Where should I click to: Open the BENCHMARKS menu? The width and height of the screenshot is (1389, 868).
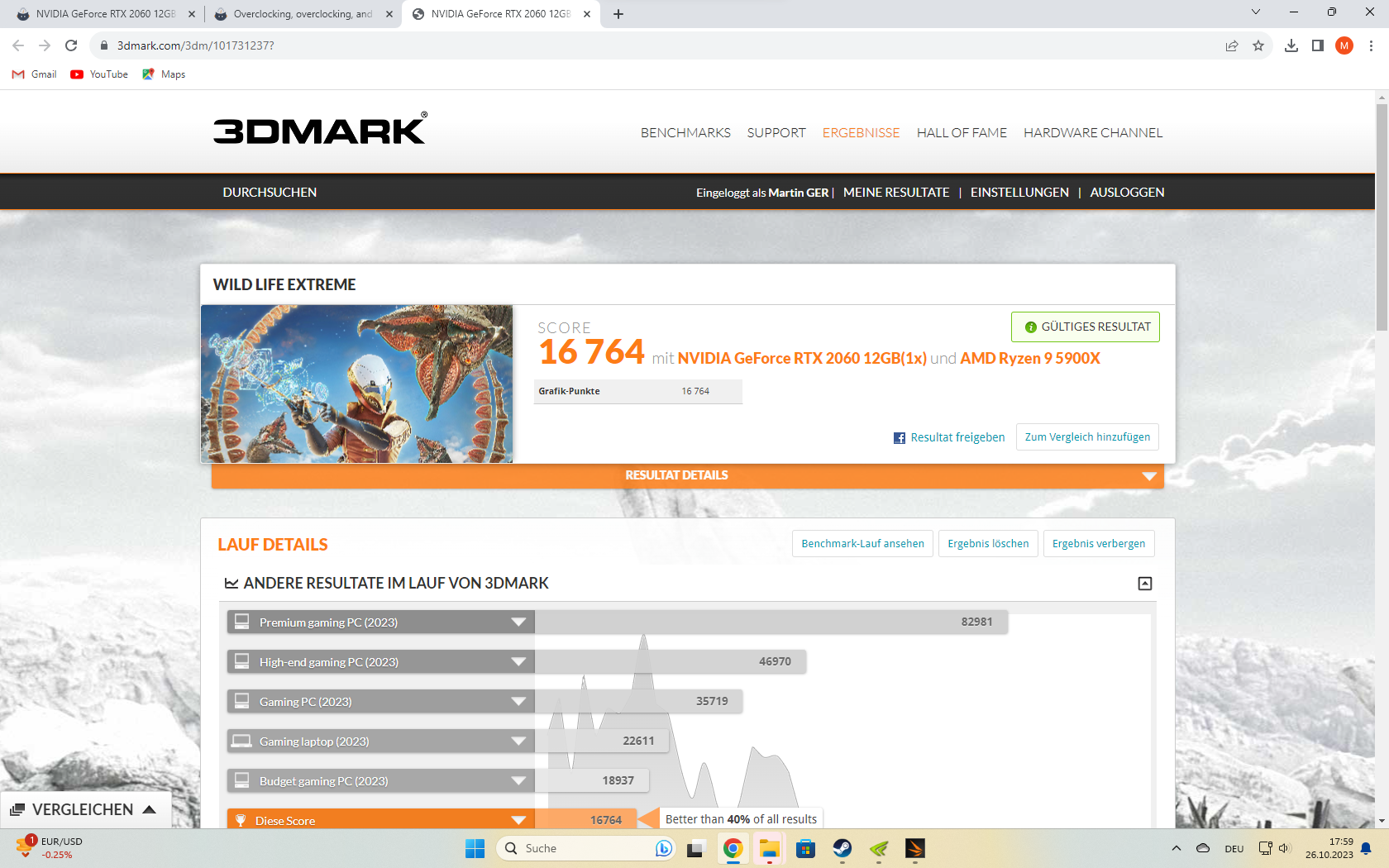[685, 133]
